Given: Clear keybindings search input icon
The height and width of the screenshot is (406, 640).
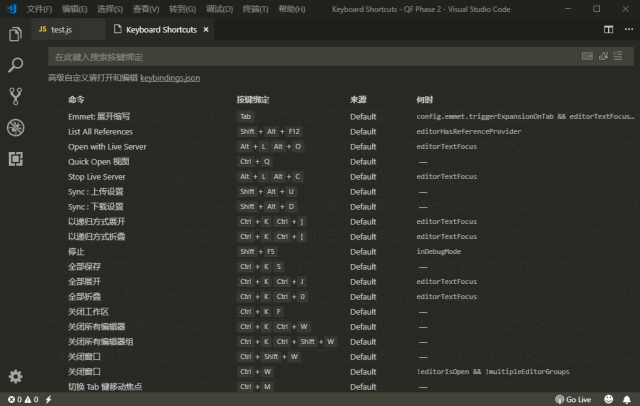Looking at the screenshot, I should [x=618, y=56].
